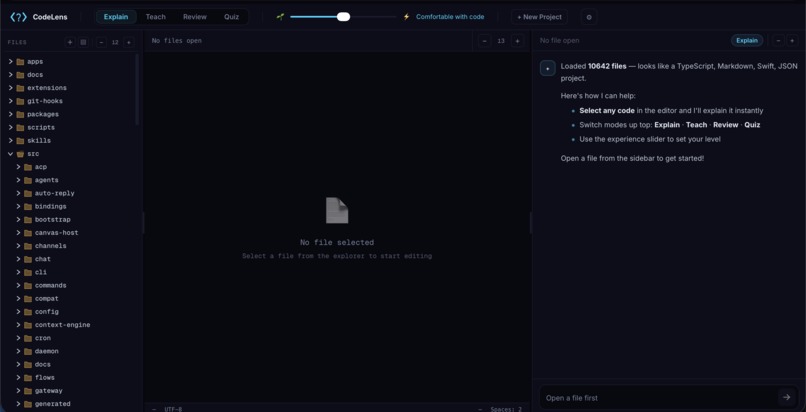Click the Open a file first chat input

(x=660, y=398)
